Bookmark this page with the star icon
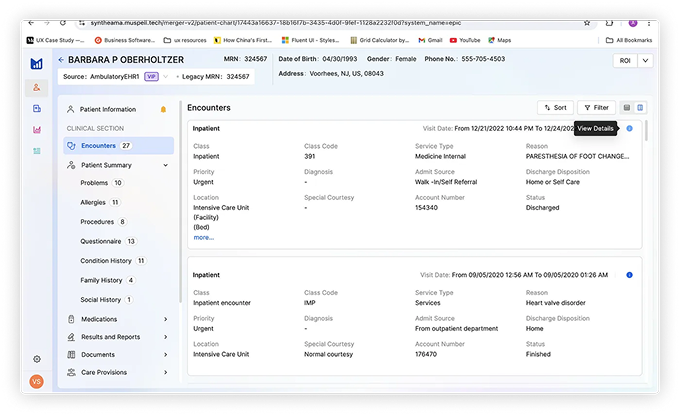The height and width of the screenshot is (416, 680). point(587,23)
